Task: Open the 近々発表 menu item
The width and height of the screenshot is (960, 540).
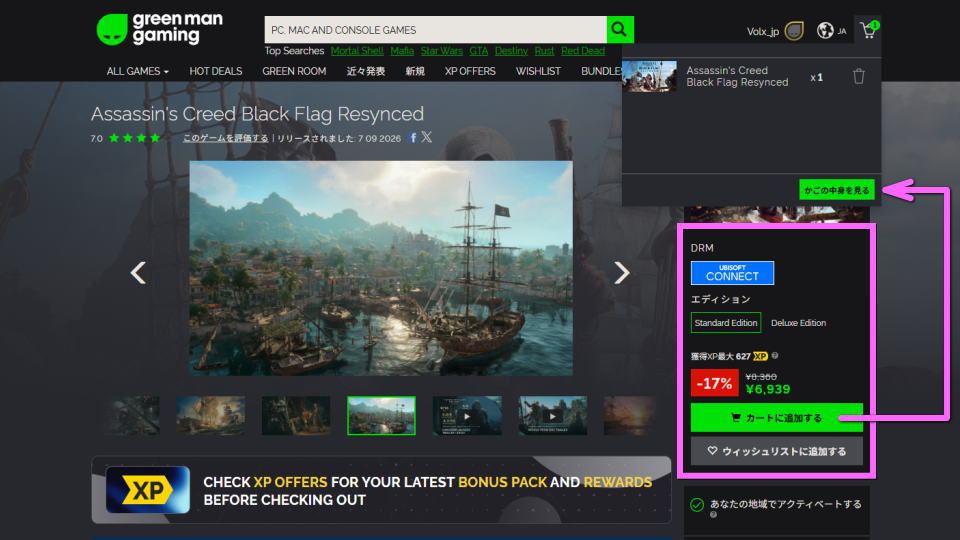Action: (366, 71)
